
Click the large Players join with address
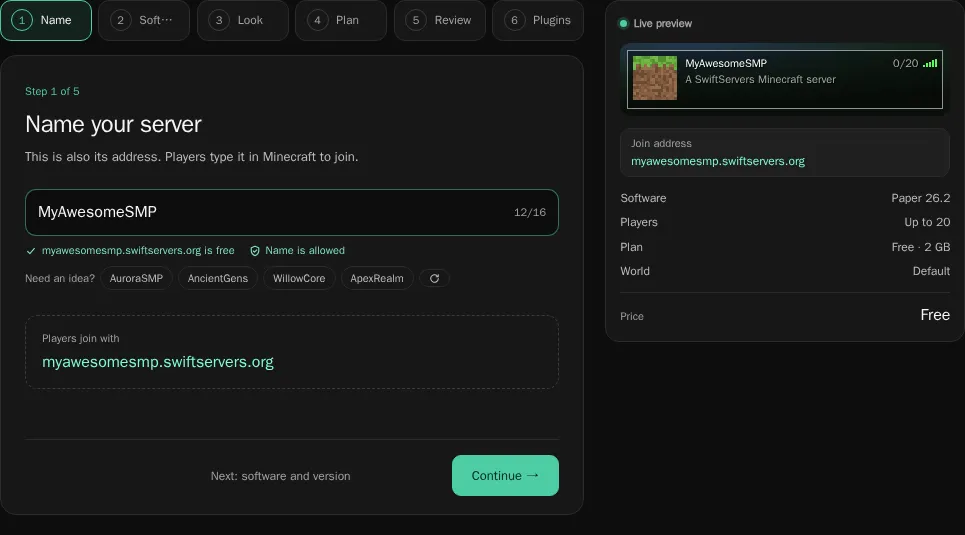158,362
